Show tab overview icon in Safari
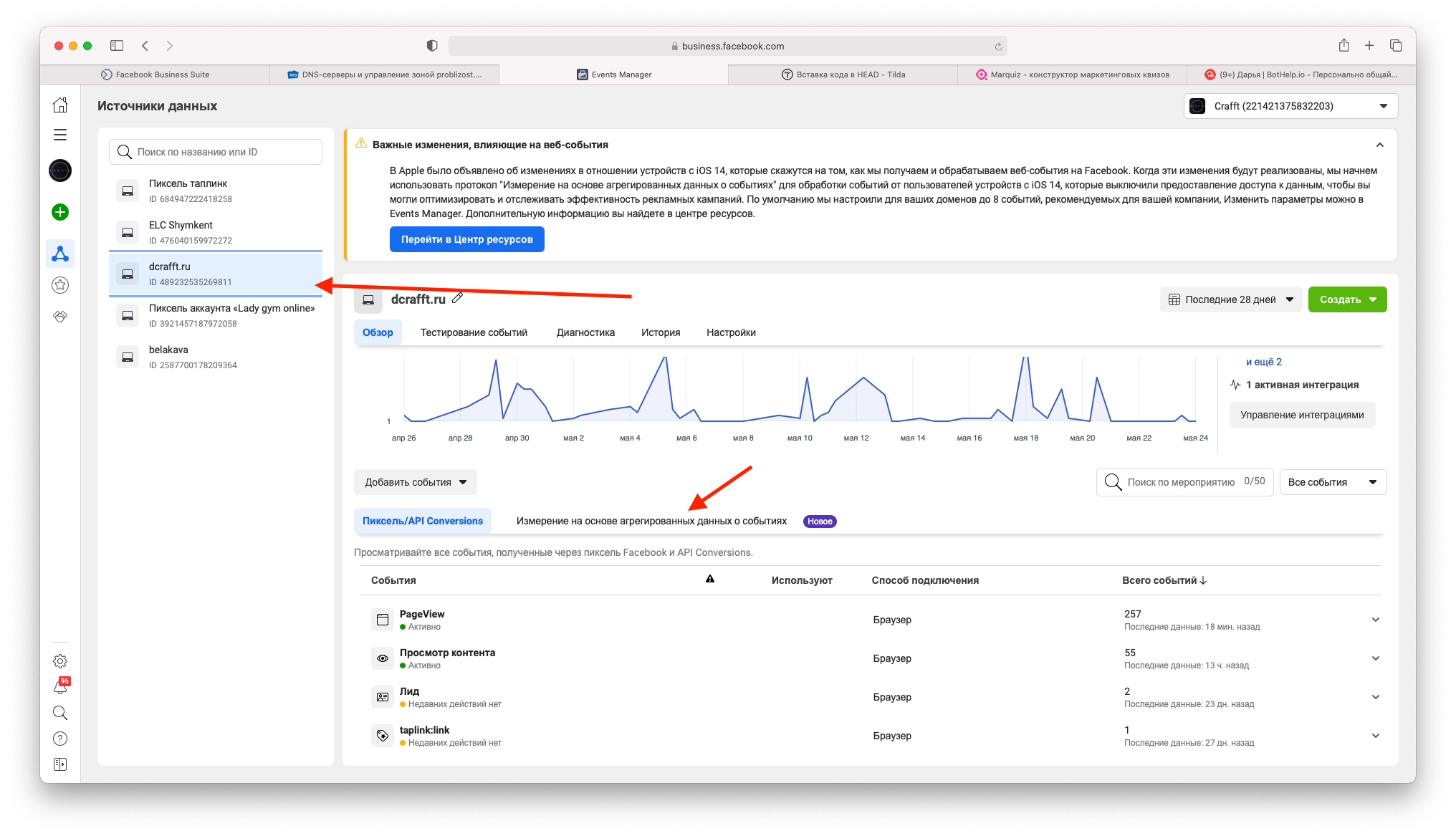This screenshot has height=836, width=1456. point(1396,46)
